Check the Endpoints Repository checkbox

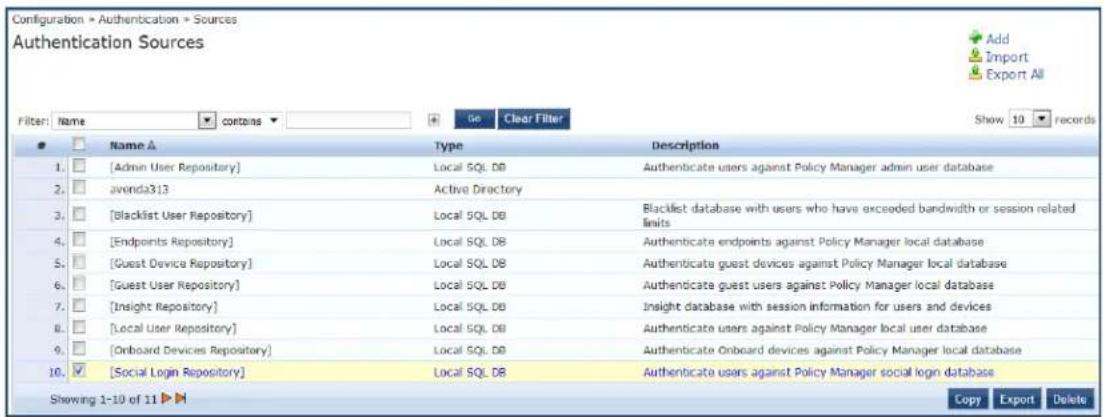(x=80, y=241)
